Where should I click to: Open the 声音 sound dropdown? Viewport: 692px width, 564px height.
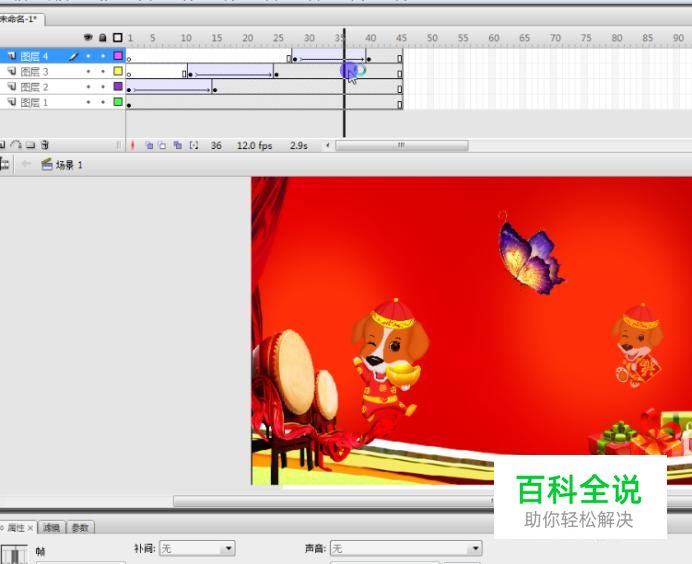pyautogui.click(x=406, y=549)
